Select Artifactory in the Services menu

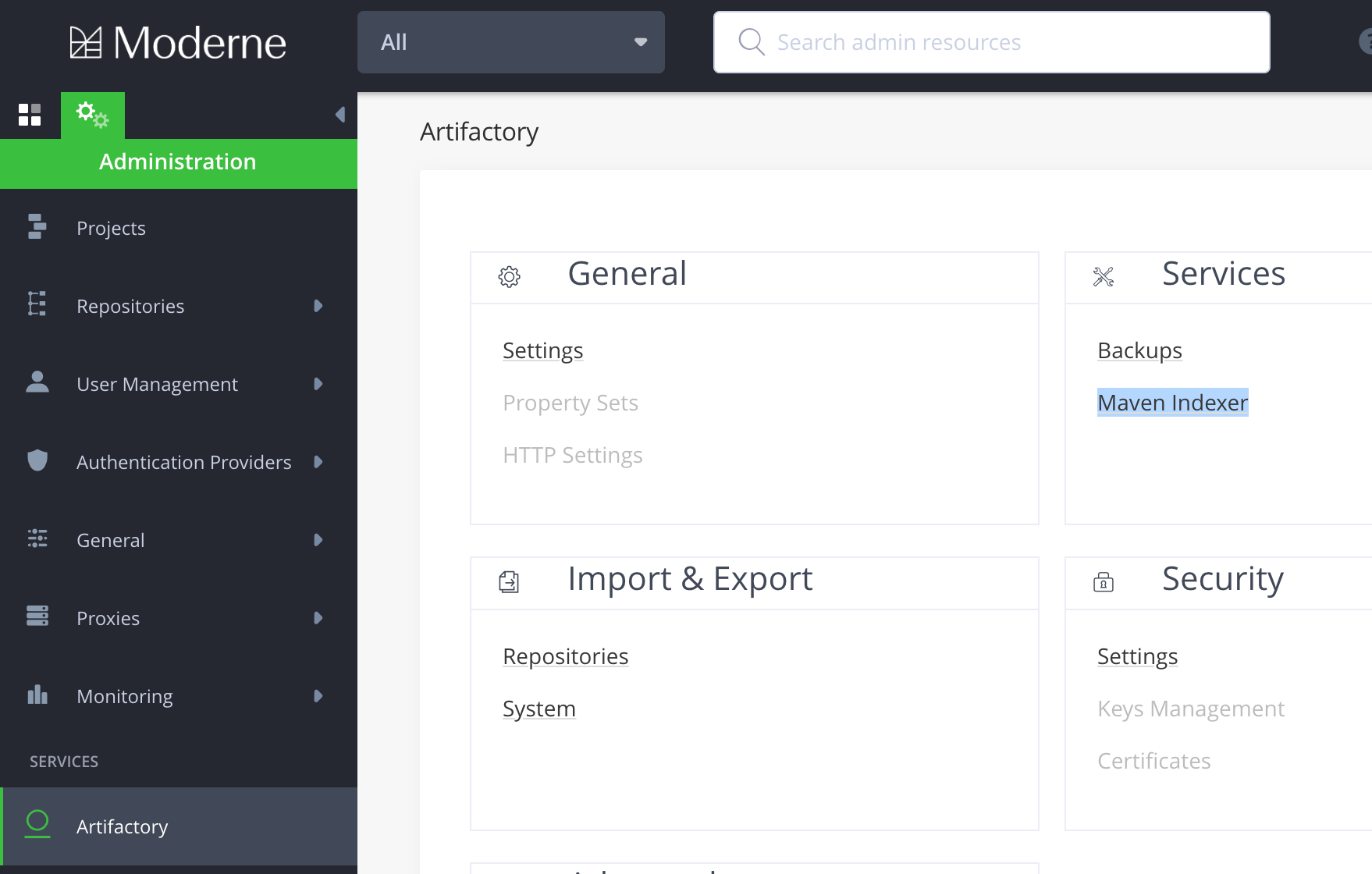(123, 826)
